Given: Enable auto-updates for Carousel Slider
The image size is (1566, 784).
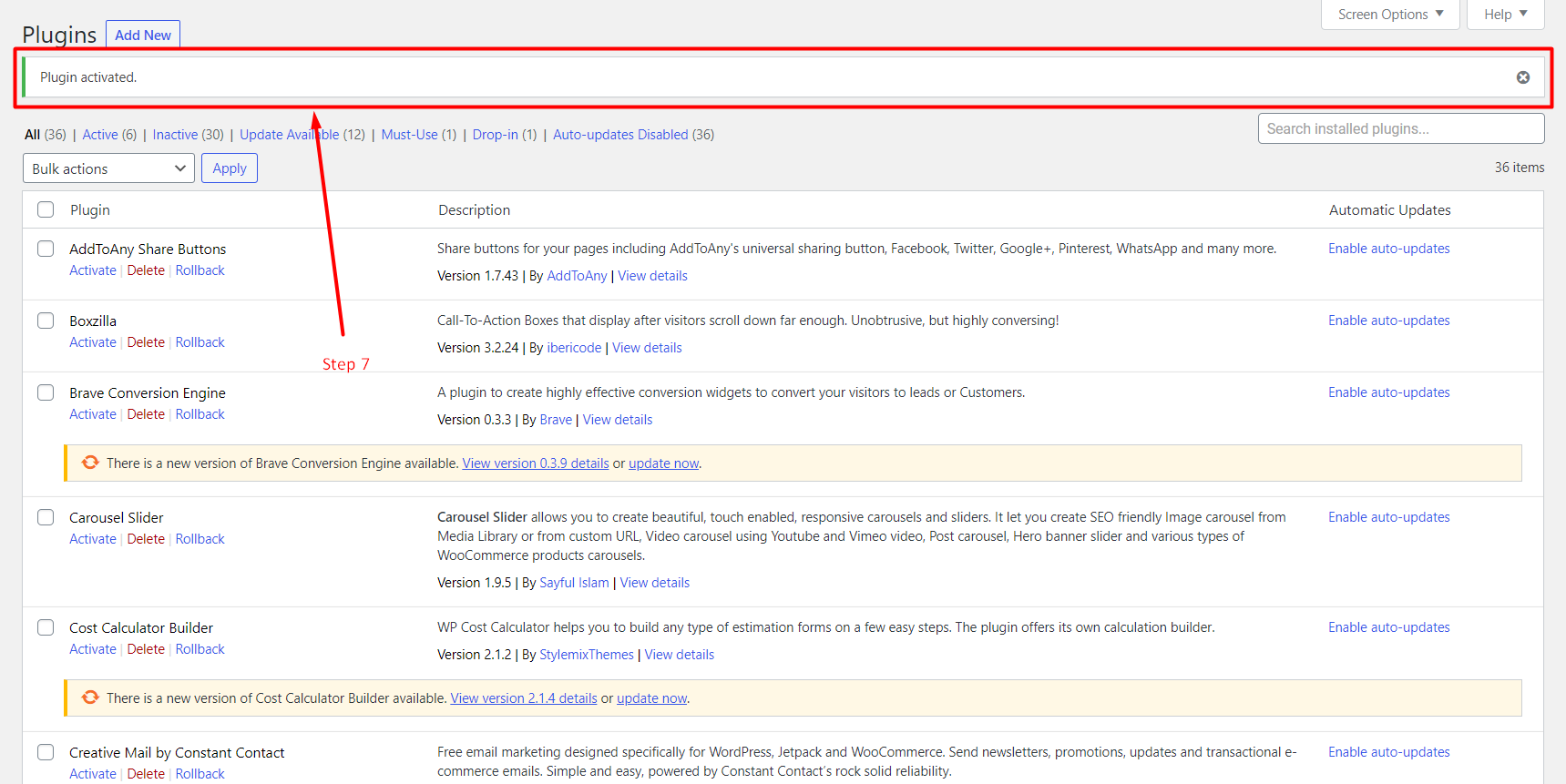Looking at the screenshot, I should [1388, 517].
